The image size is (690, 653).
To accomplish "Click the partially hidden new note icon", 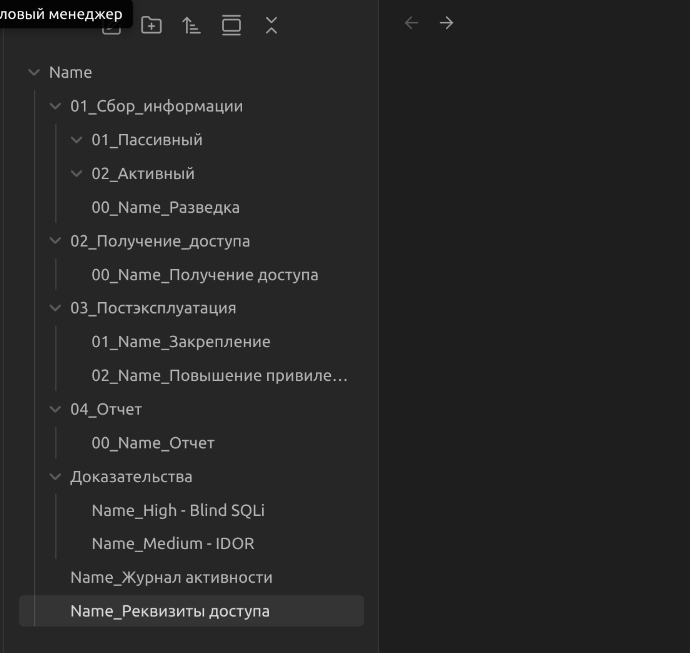I will pyautogui.click(x=112, y=30).
